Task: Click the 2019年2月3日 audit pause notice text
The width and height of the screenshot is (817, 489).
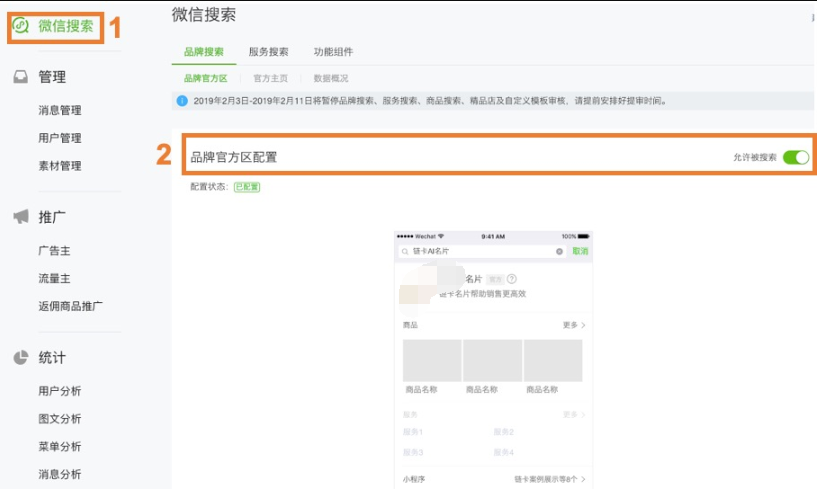Action: [430, 101]
